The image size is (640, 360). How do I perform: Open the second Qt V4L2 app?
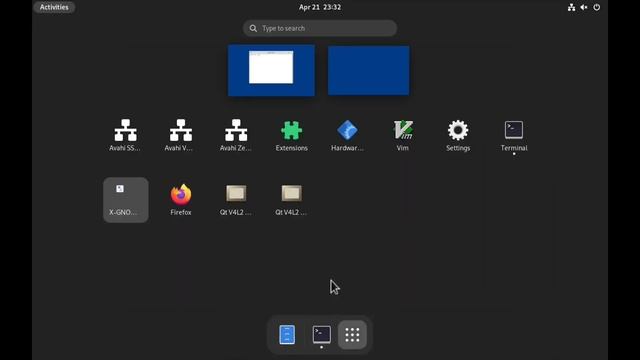(x=291, y=200)
